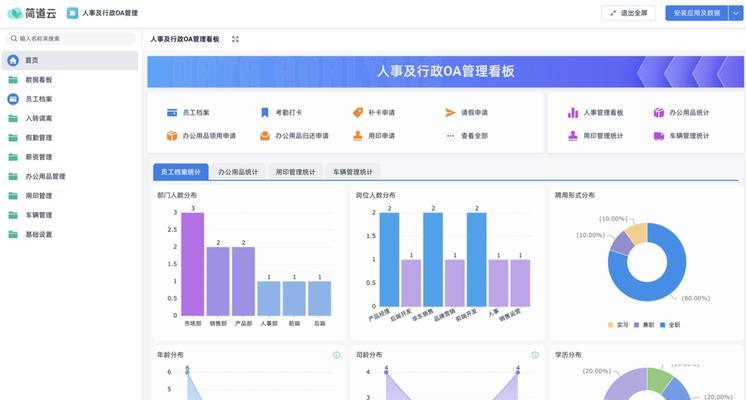Click the 车辆管理统计 truck icon
Screen dimensions: 746x400
(658, 136)
